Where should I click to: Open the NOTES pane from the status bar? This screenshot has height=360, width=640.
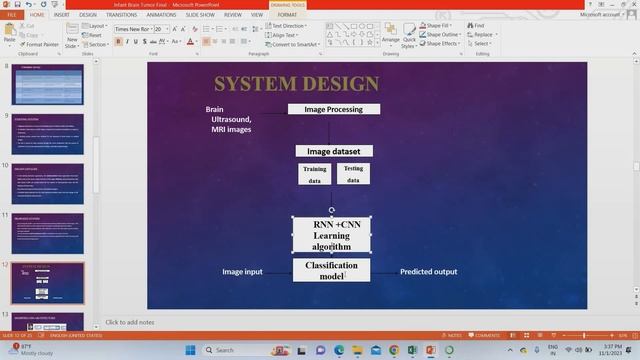point(451,336)
